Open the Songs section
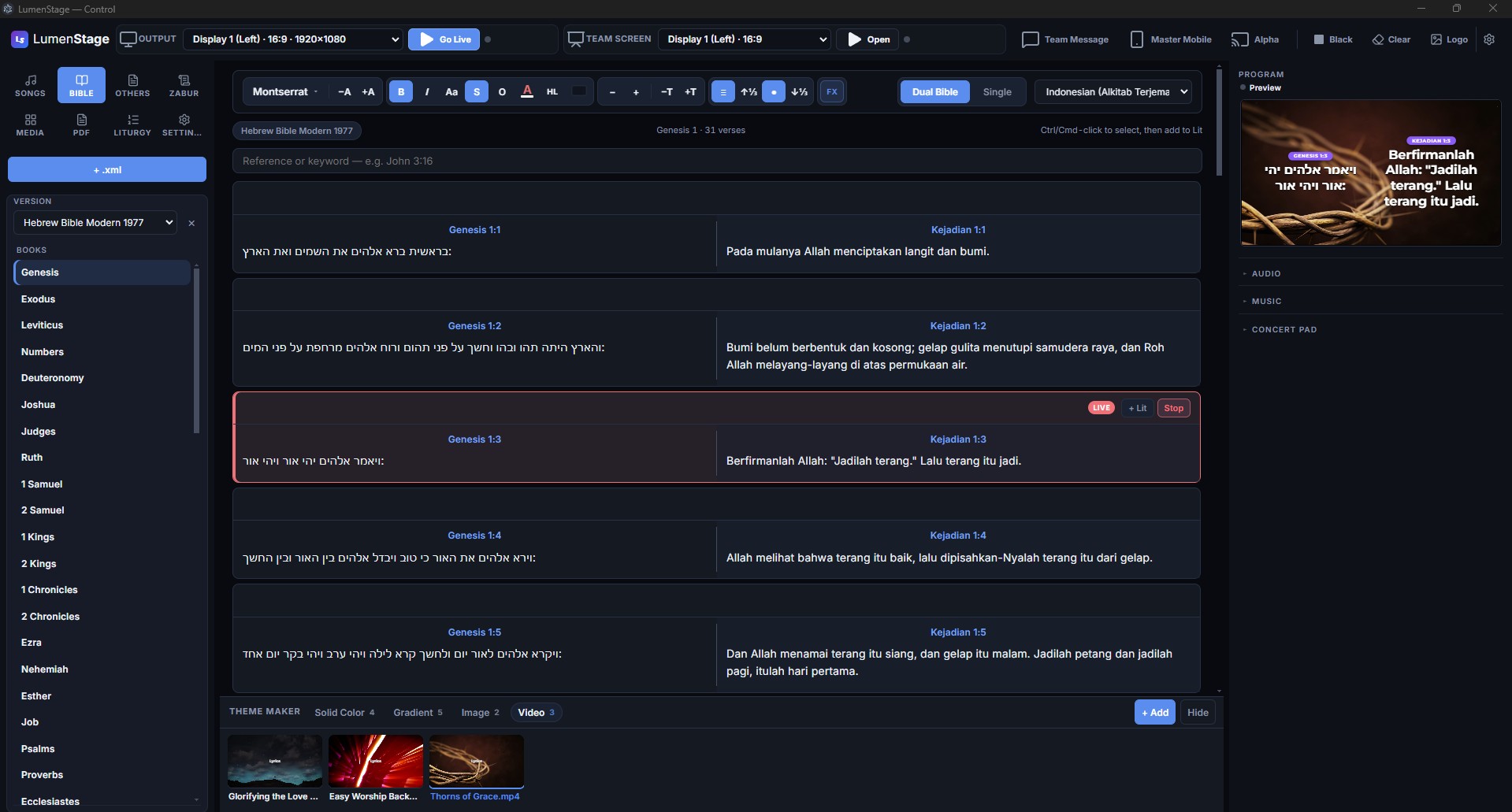The image size is (1512, 812). pyautogui.click(x=30, y=85)
